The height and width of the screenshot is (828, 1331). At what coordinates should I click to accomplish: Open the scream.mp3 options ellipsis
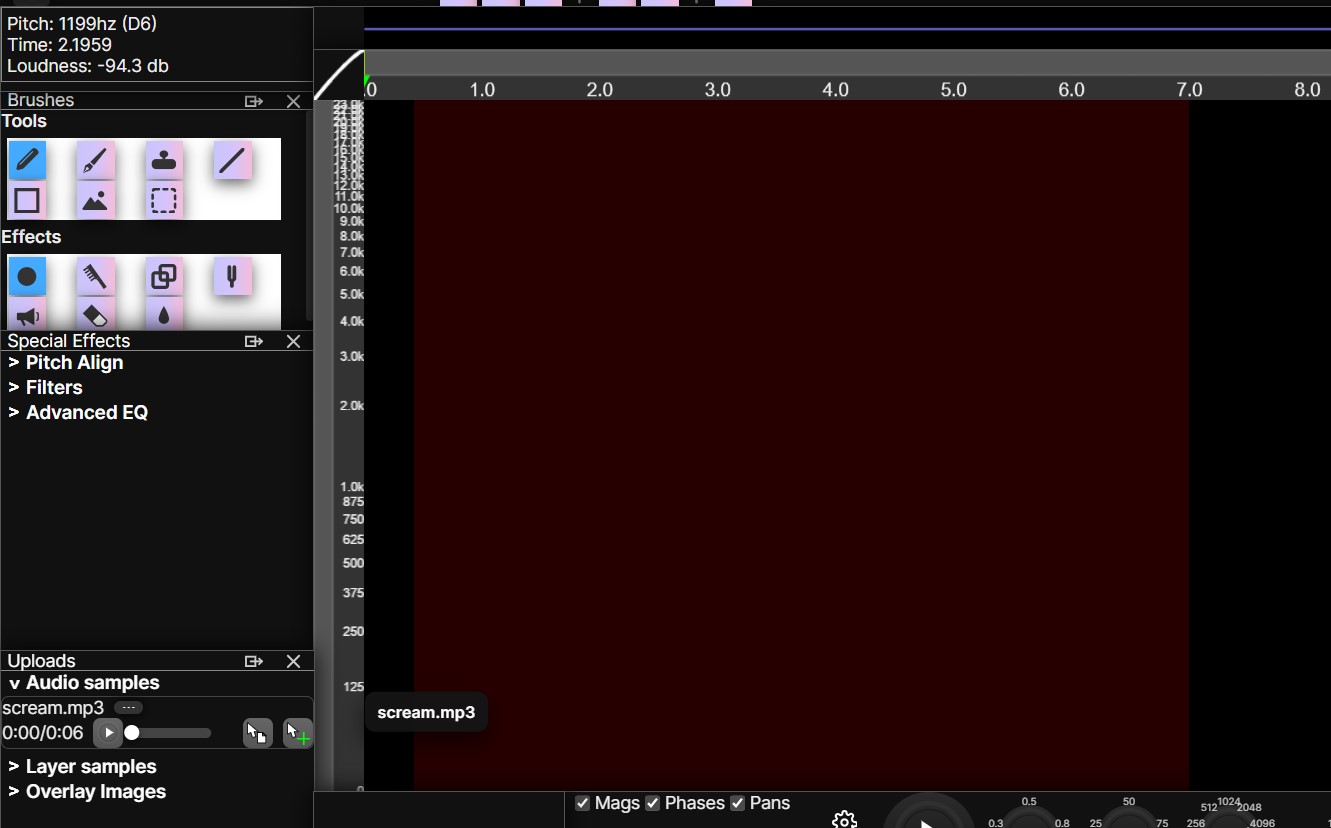pyautogui.click(x=128, y=708)
